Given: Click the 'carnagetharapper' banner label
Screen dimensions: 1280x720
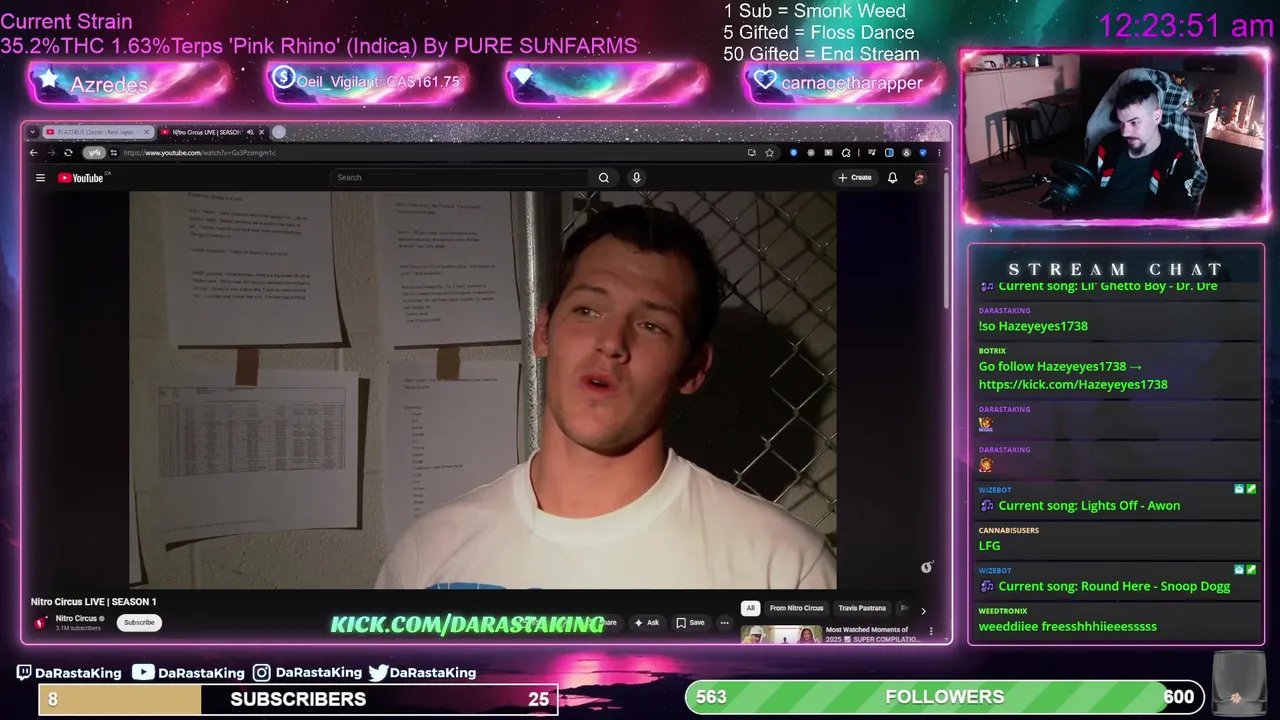Looking at the screenshot, I should (851, 83).
